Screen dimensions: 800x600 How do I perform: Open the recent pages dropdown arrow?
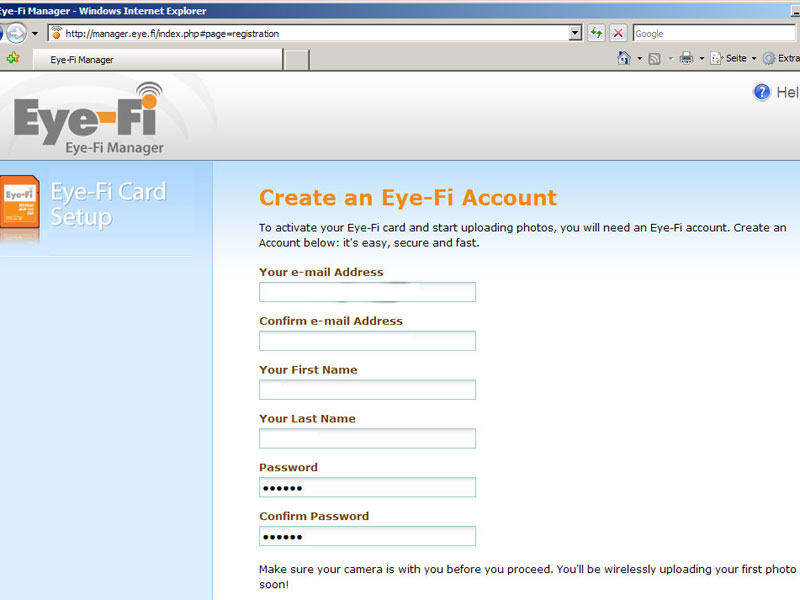[35, 34]
